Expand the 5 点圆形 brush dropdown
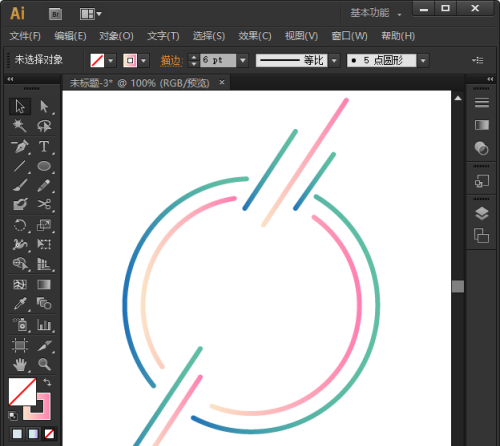 click(x=423, y=61)
